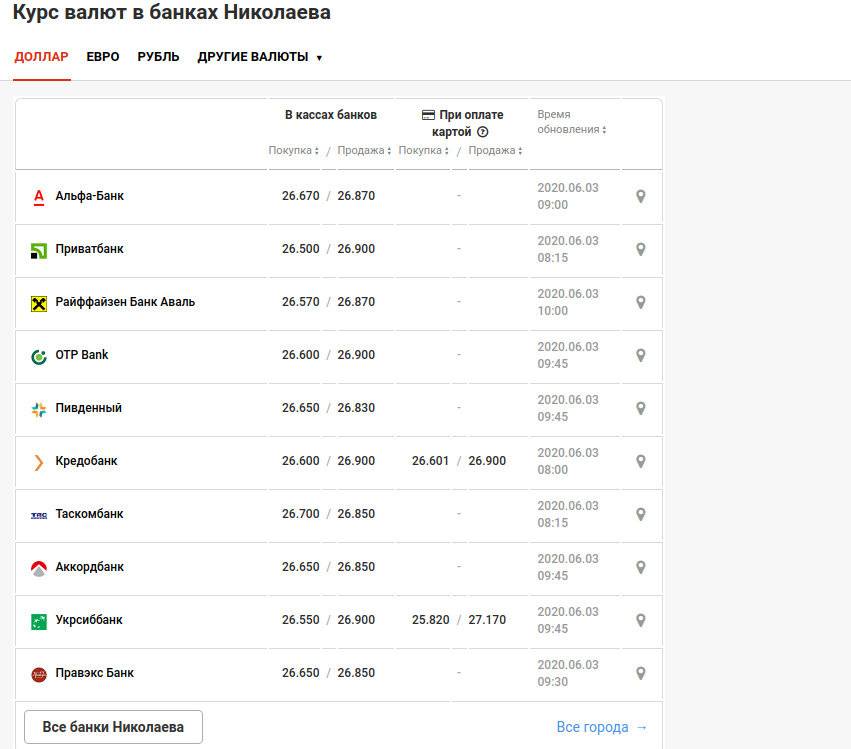
Task: Open map pin for Правэкс Банк
Action: tap(640, 674)
